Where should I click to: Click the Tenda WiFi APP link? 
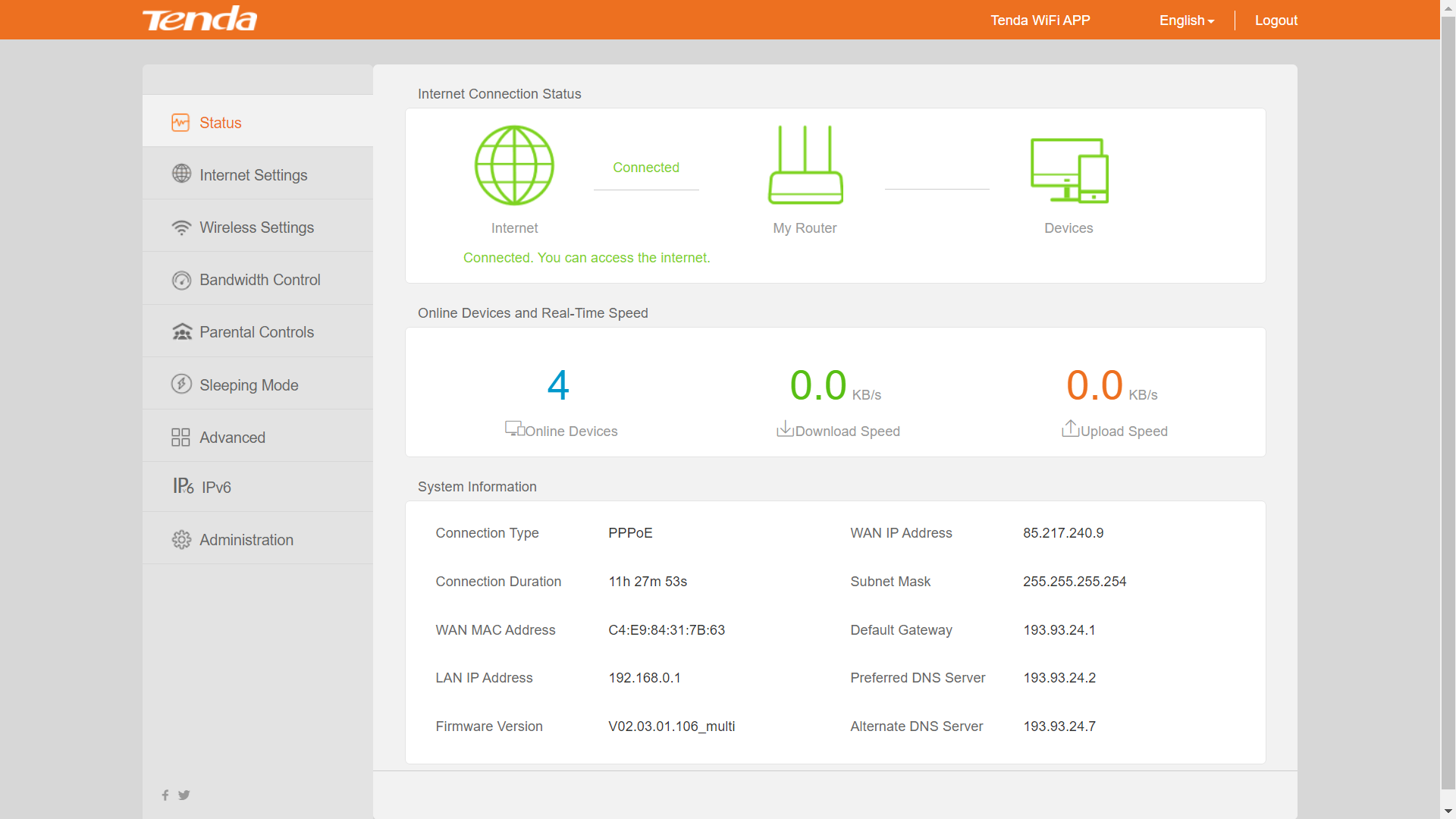tap(1040, 20)
